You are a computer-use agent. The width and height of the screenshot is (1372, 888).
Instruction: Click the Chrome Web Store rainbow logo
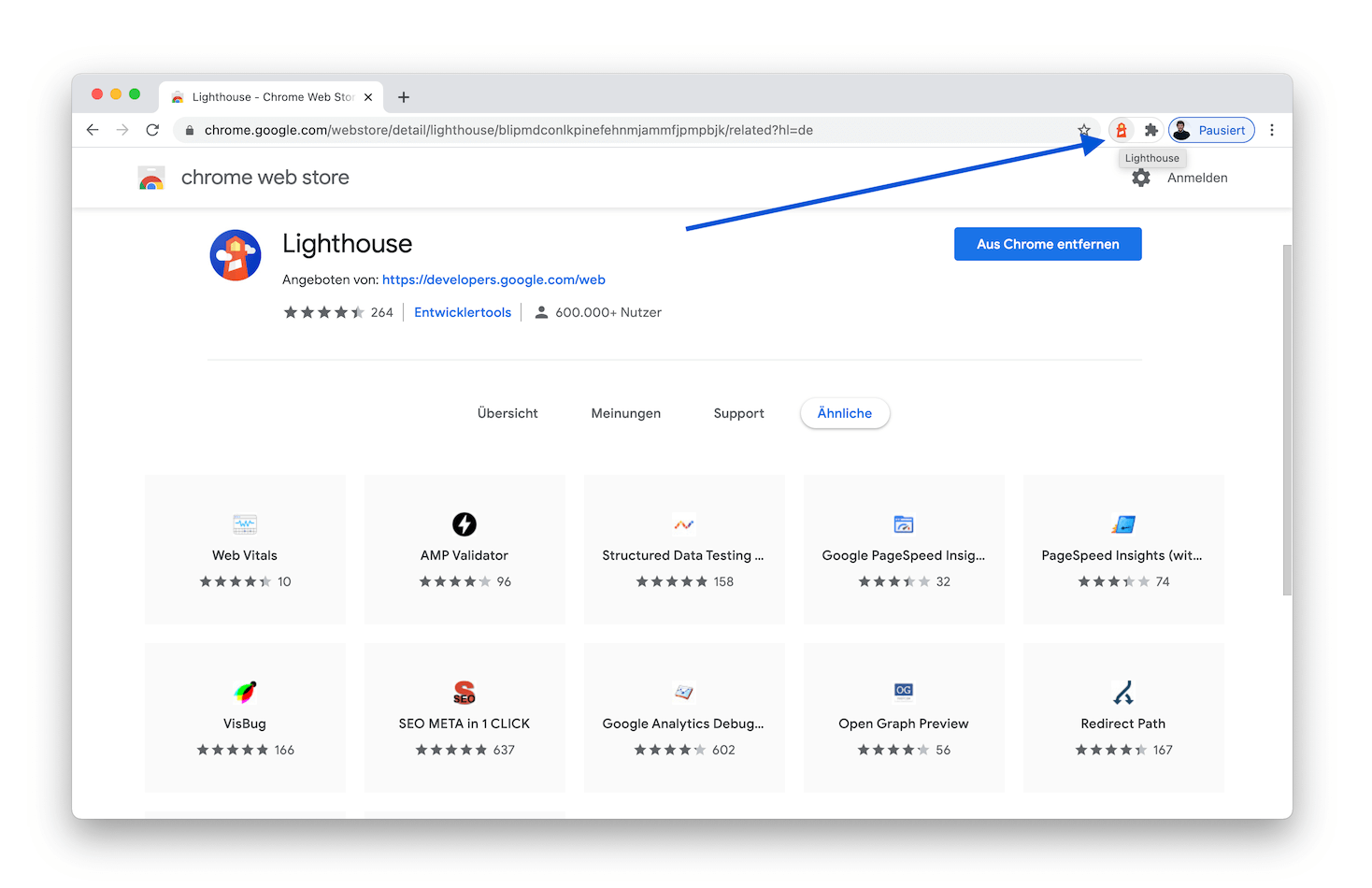[151, 178]
